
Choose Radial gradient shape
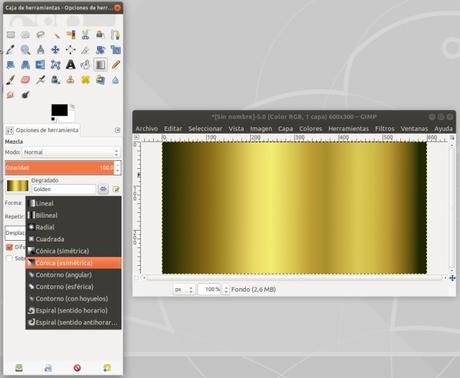(73, 227)
